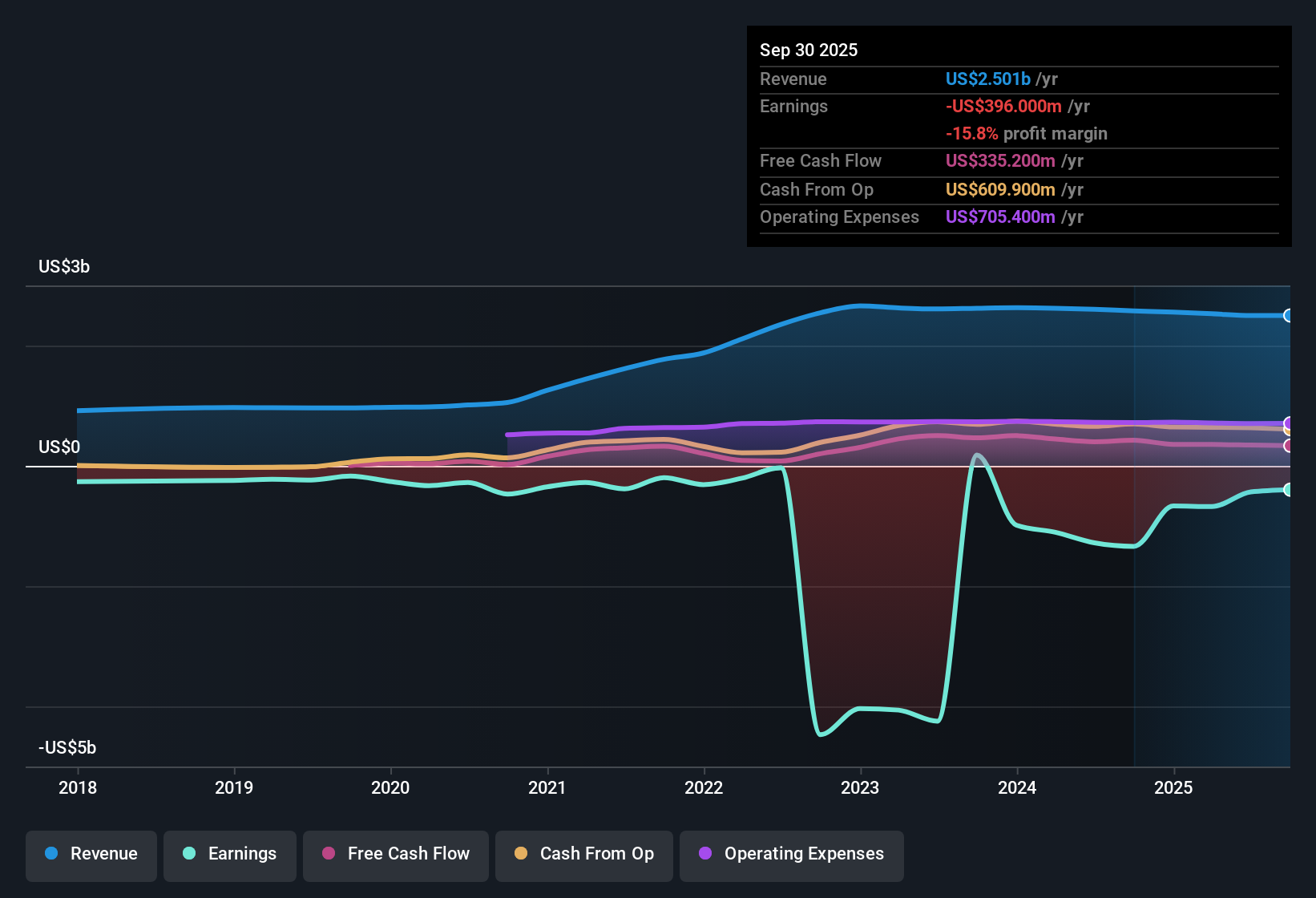
Task: Select the Revenue endpoint marker on the chart
Action: (x=1289, y=316)
